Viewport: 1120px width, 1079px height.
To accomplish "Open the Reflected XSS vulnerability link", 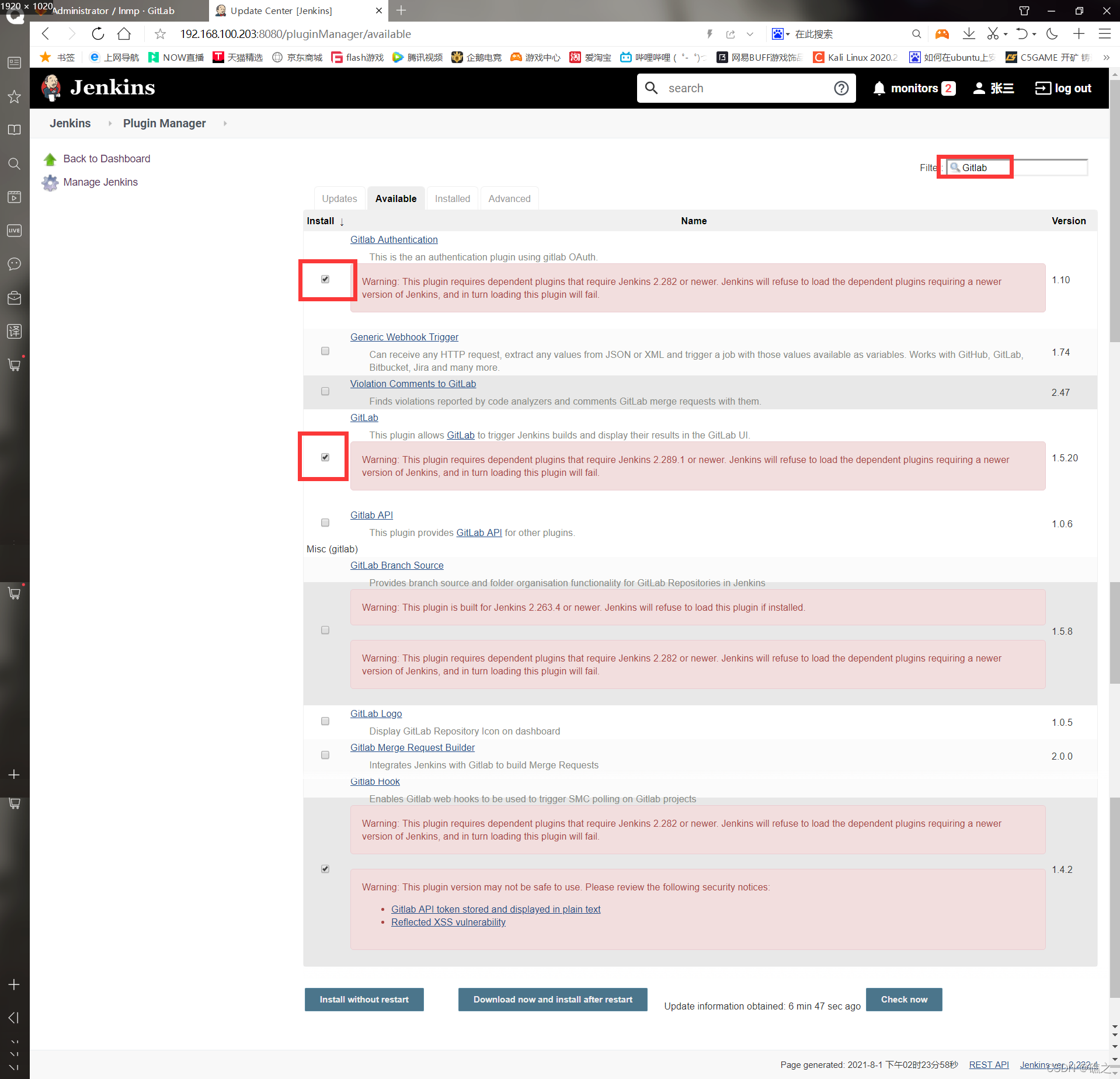I will [448, 922].
